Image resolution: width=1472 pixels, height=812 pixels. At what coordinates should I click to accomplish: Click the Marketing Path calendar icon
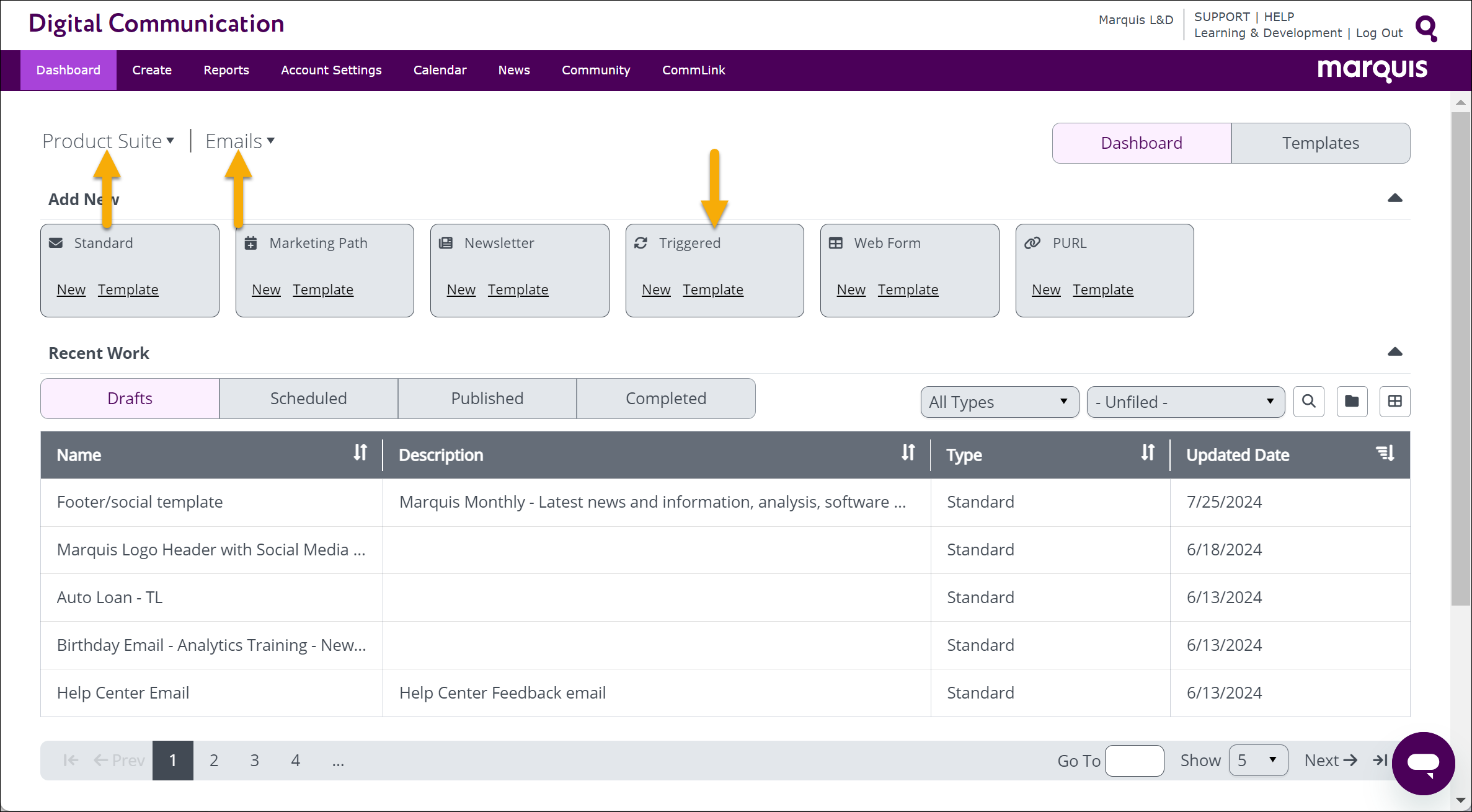[x=251, y=243]
